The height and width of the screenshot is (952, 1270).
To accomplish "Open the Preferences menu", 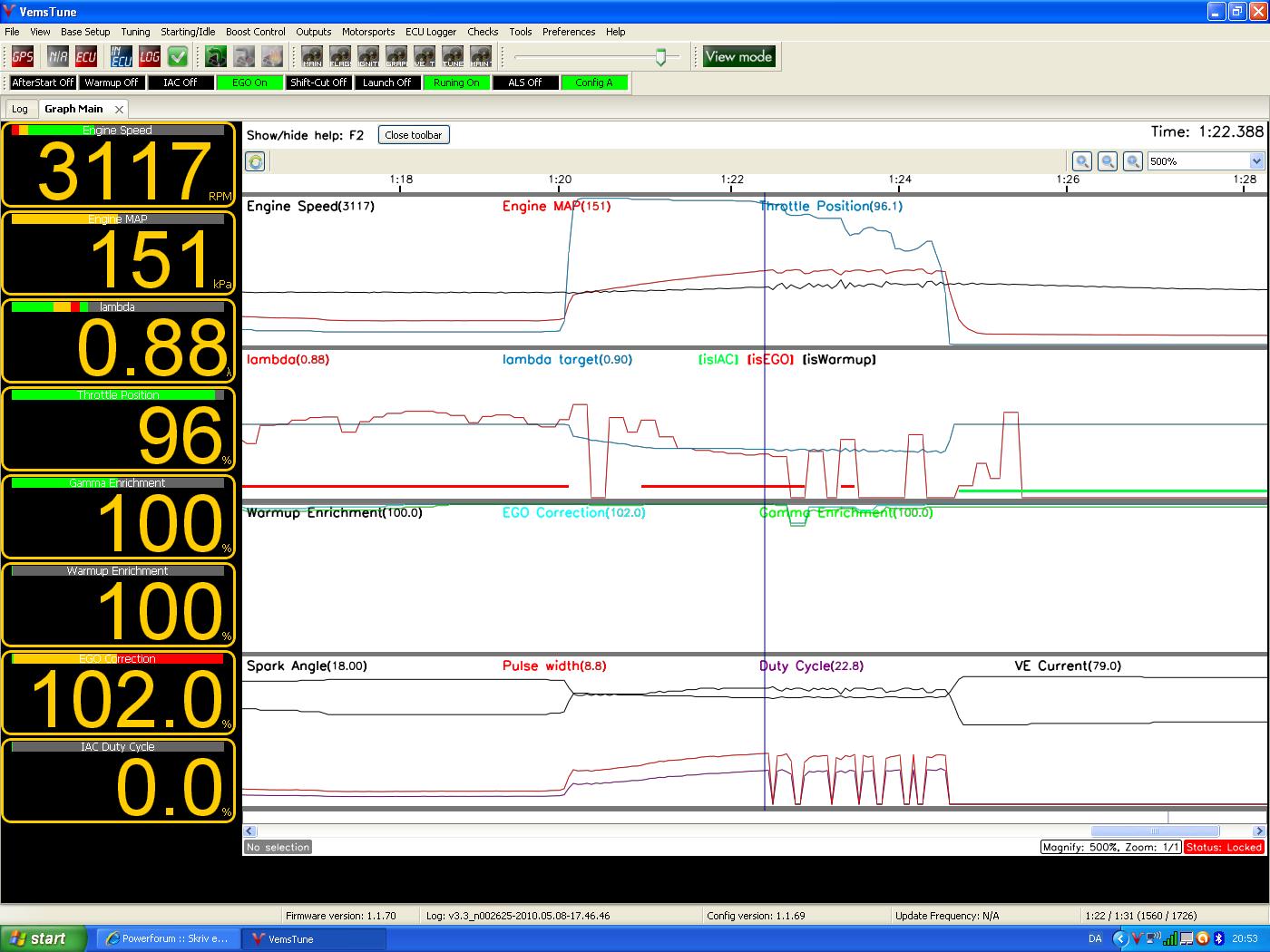I will click(x=569, y=32).
